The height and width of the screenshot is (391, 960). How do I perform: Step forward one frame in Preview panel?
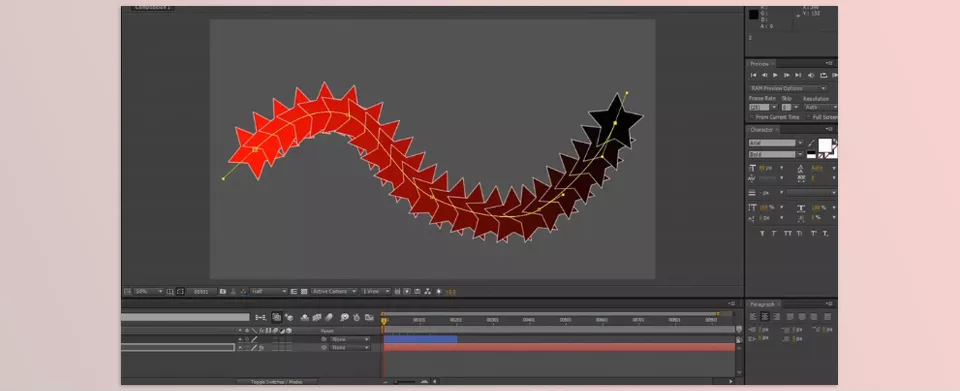coord(787,75)
